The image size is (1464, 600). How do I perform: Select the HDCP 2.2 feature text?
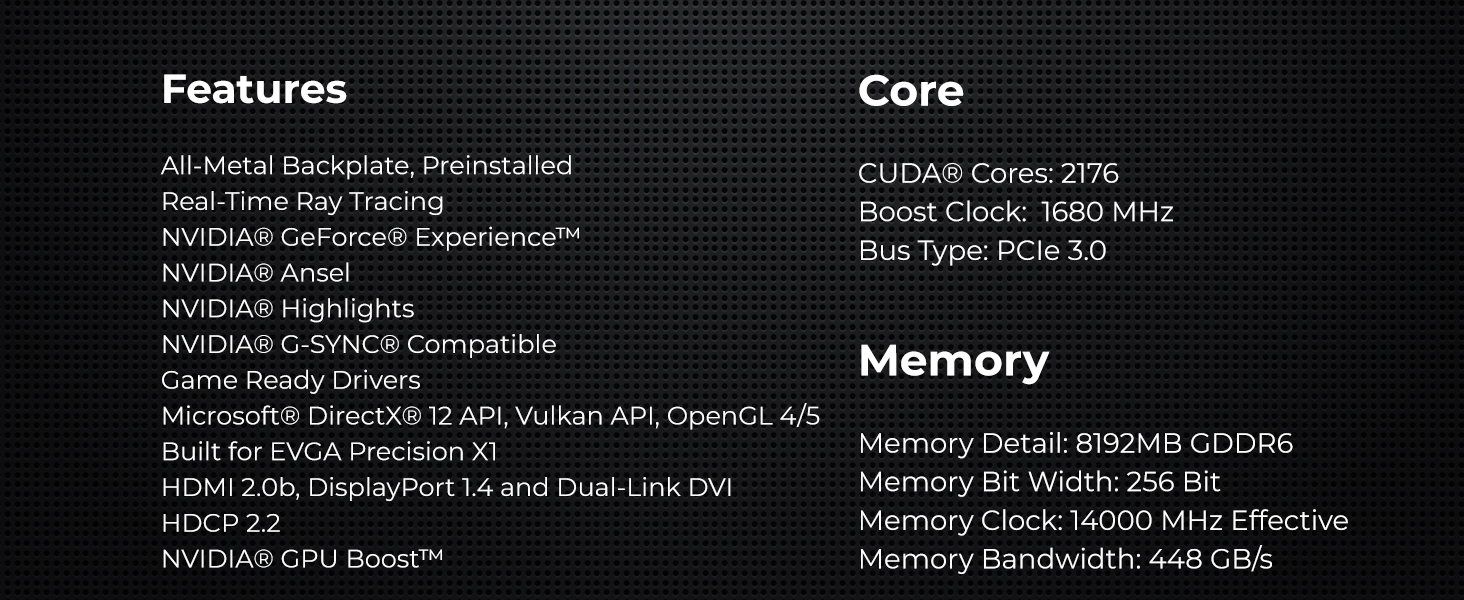pos(220,523)
